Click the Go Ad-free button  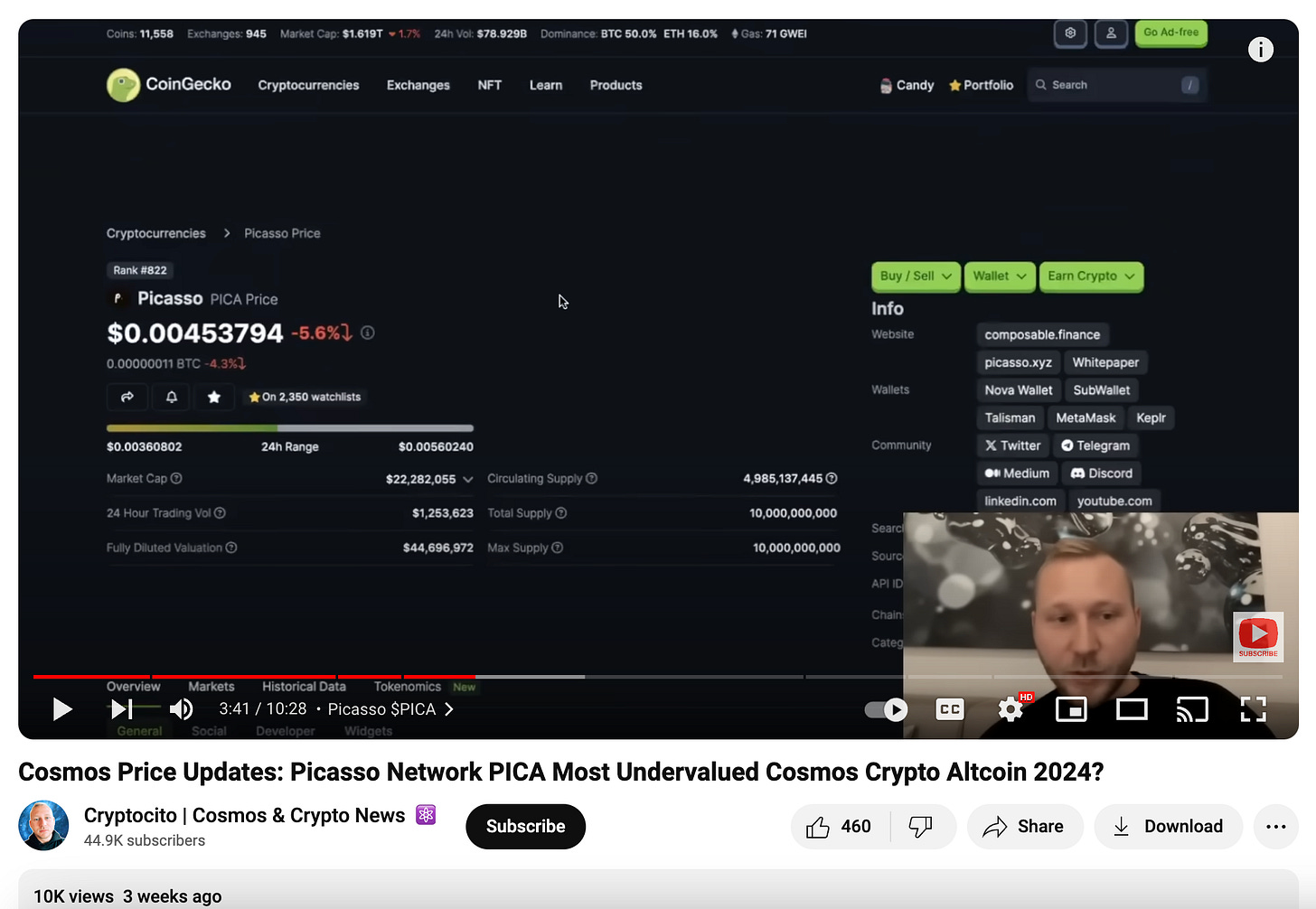pyautogui.click(x=1170, y=33)
